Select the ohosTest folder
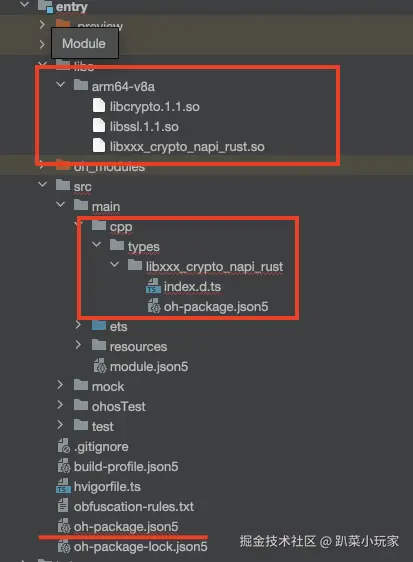The image size is (413, 562). pos(119,406)
